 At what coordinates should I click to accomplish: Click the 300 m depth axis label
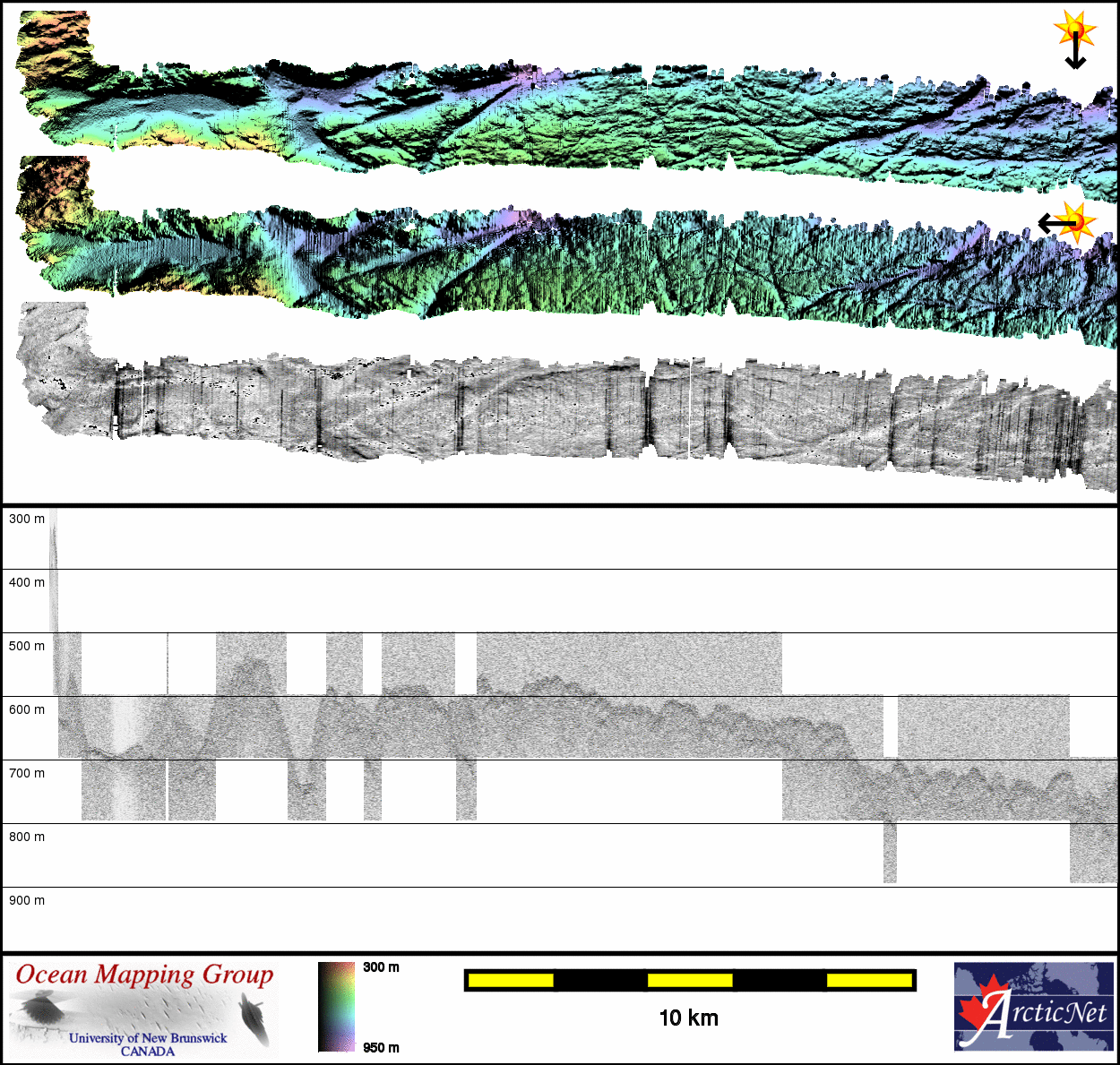[27, 519]
